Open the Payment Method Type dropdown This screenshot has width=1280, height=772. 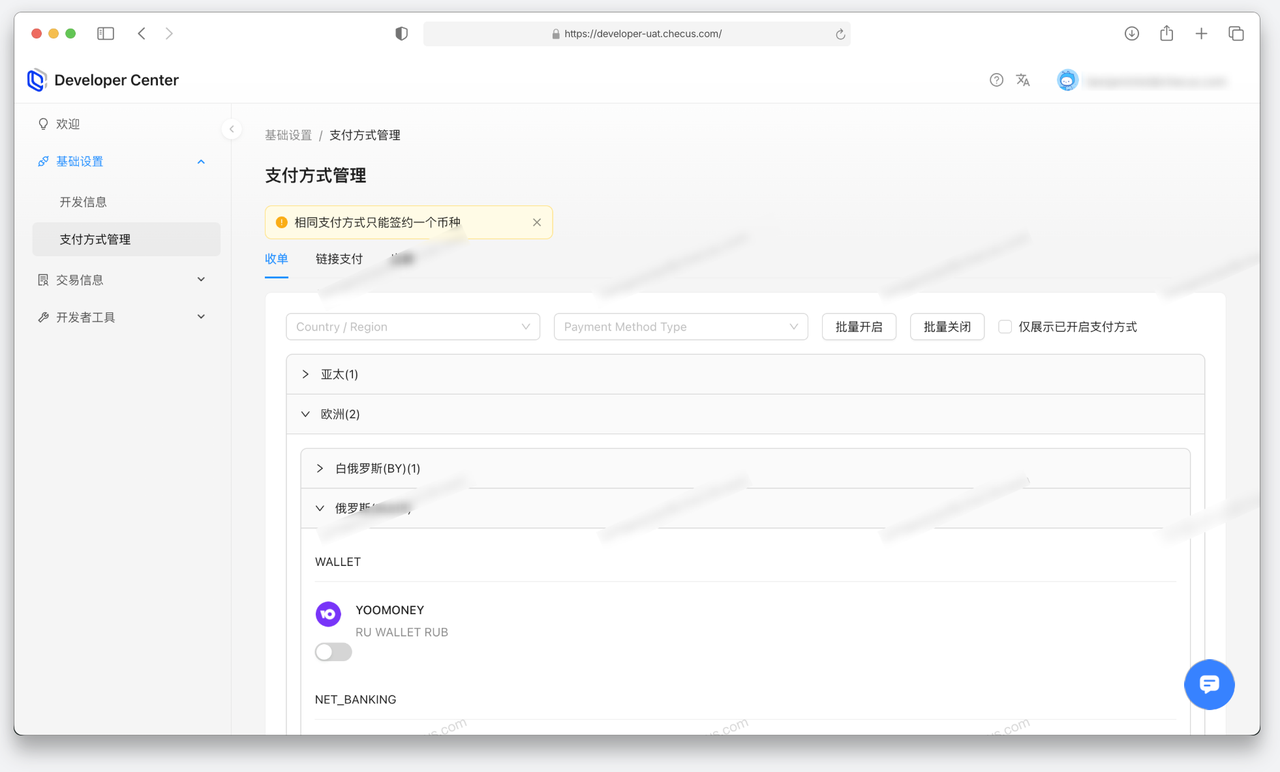click(x=680, y=327)
